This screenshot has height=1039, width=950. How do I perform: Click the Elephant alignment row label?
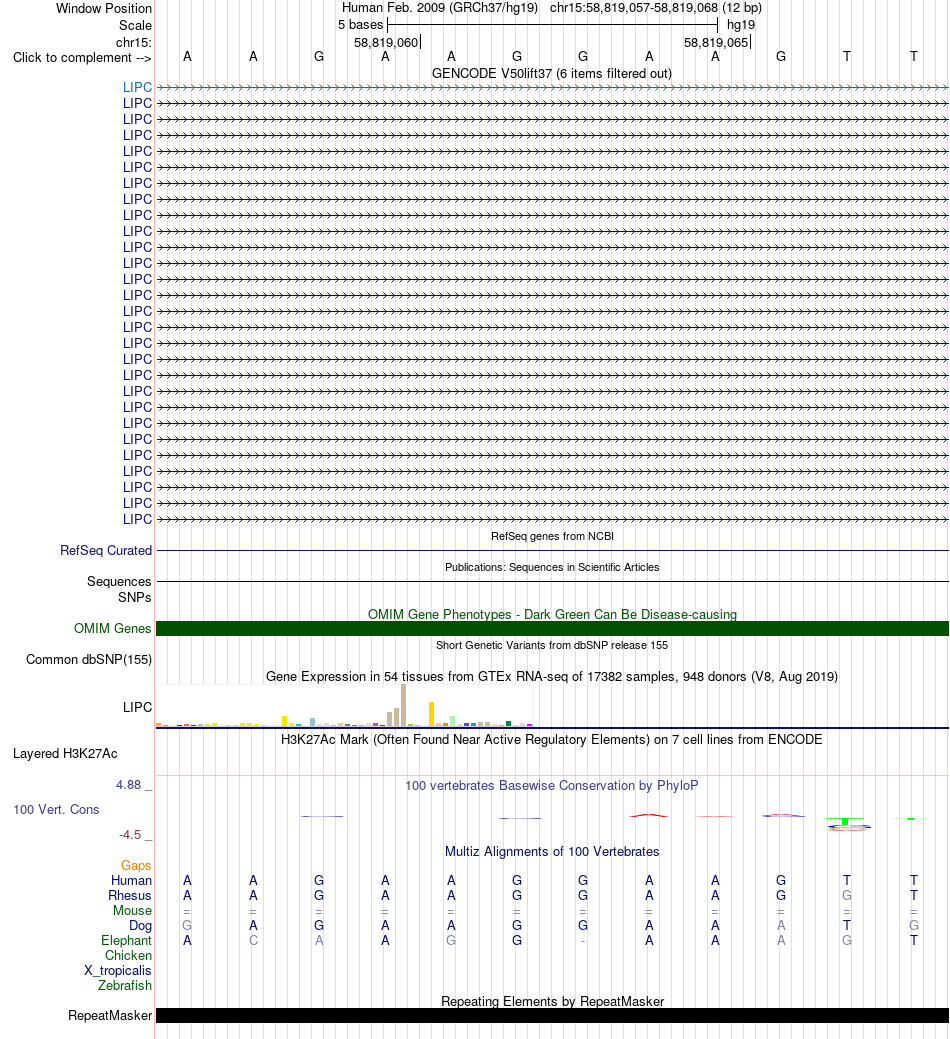(x=126, y=941)
